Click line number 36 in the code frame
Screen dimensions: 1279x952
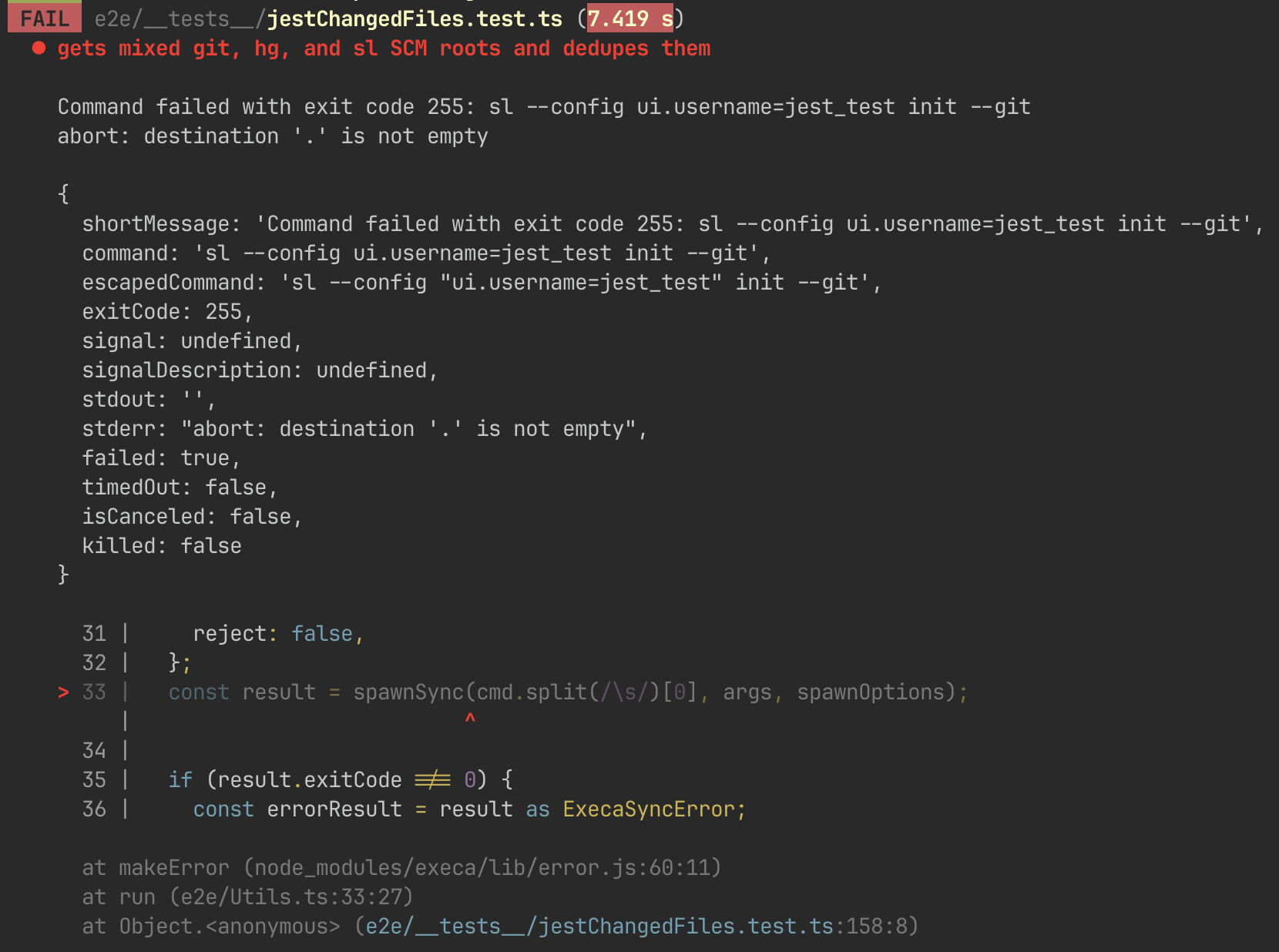click(x=94, y=810)
